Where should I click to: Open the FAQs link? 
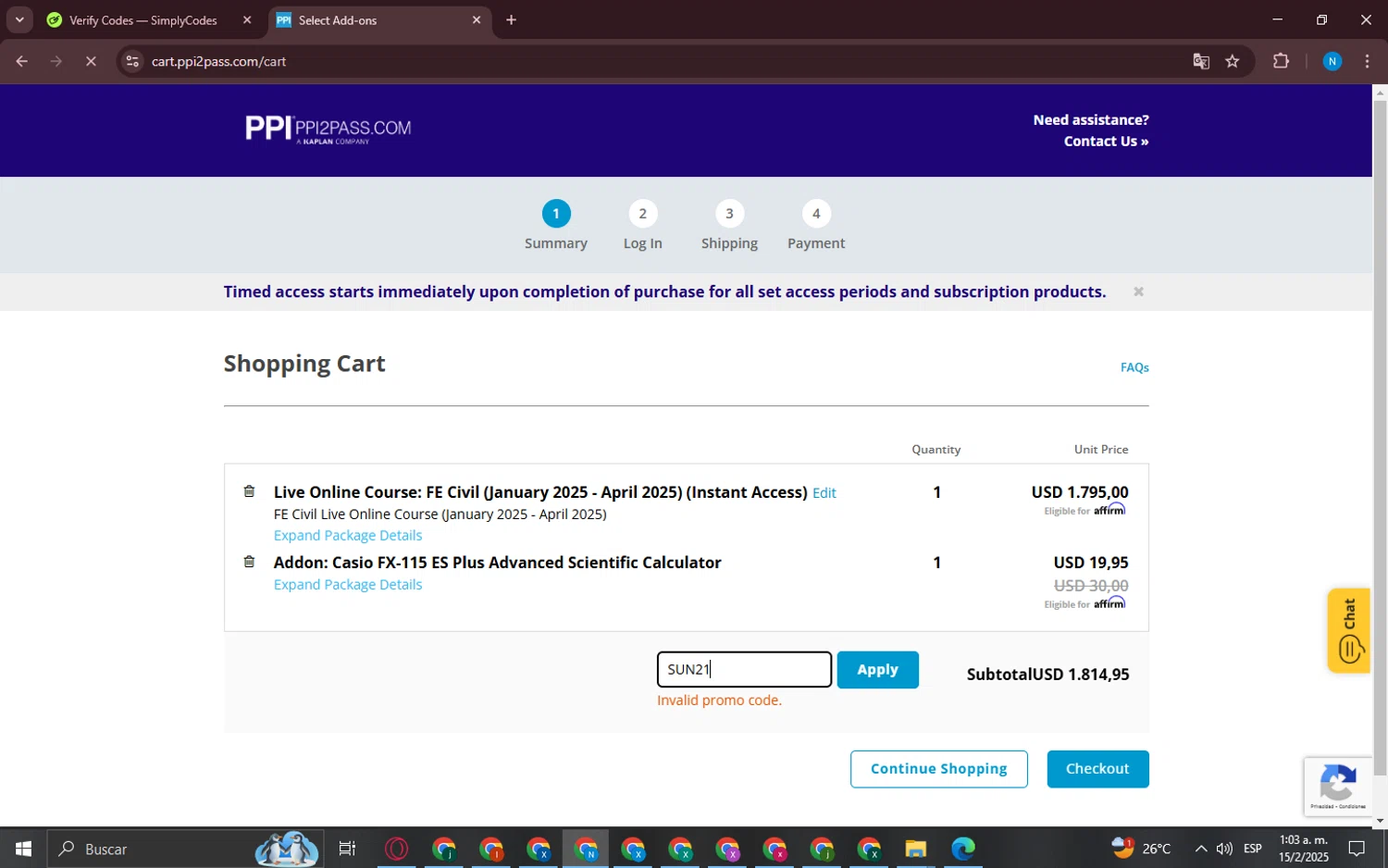coord(1134,367)
